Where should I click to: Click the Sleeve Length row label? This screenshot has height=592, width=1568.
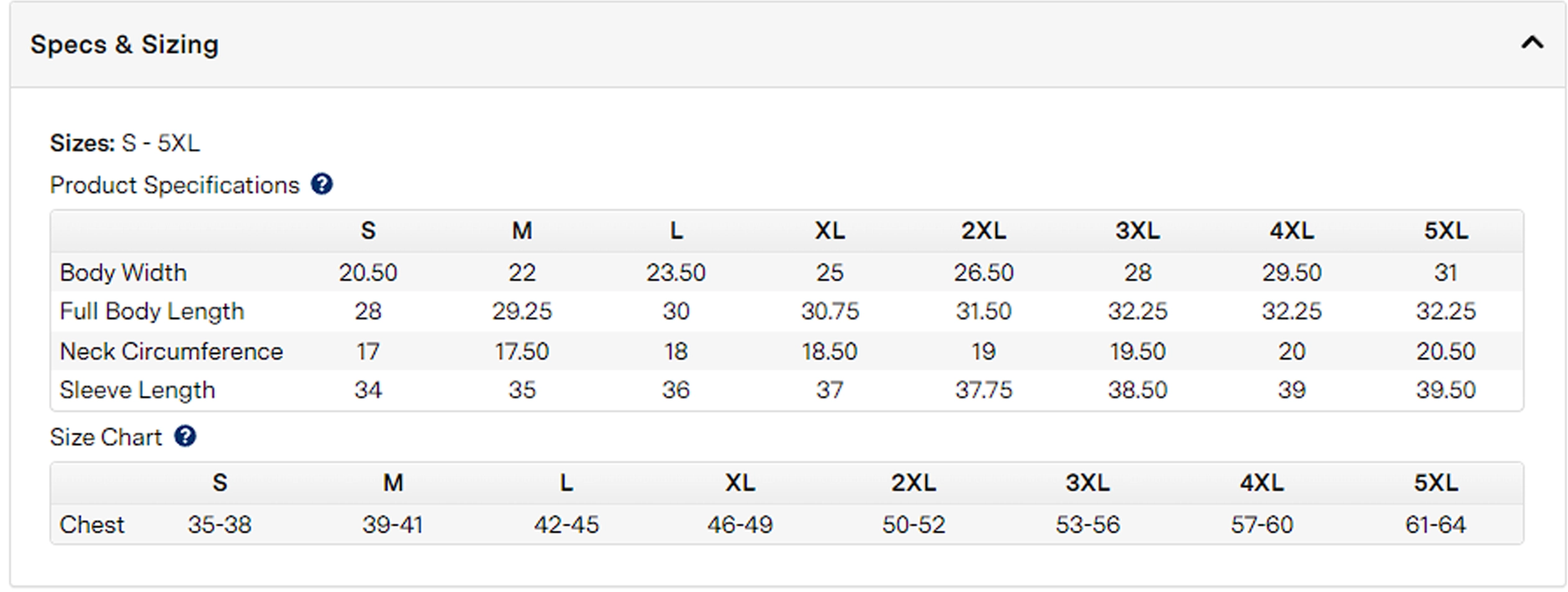(x=137, y=390)
